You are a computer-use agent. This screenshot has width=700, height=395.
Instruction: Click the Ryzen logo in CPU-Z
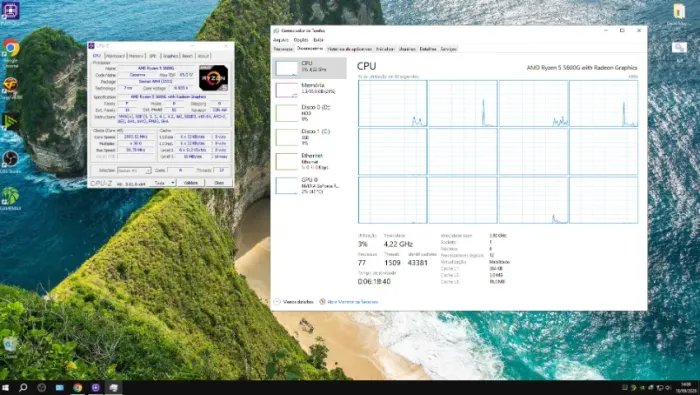pos(213,78)
